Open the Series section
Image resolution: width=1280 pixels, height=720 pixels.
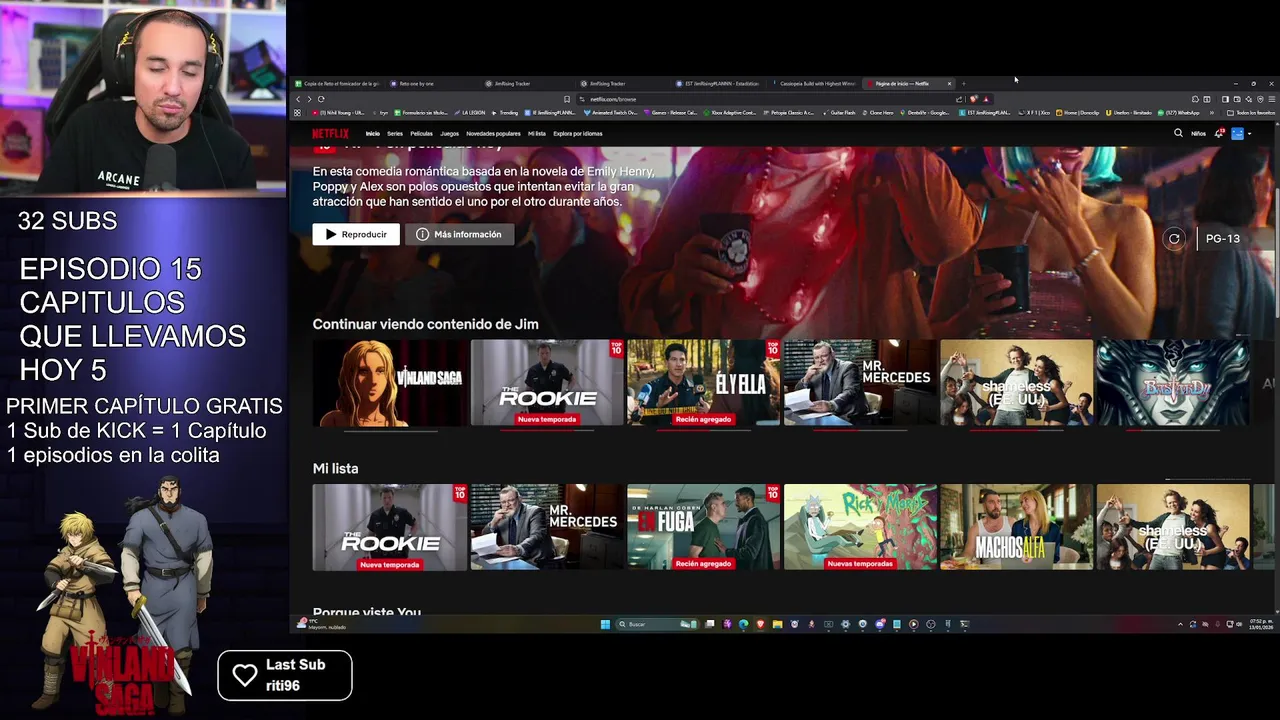(x=395, y=133)
